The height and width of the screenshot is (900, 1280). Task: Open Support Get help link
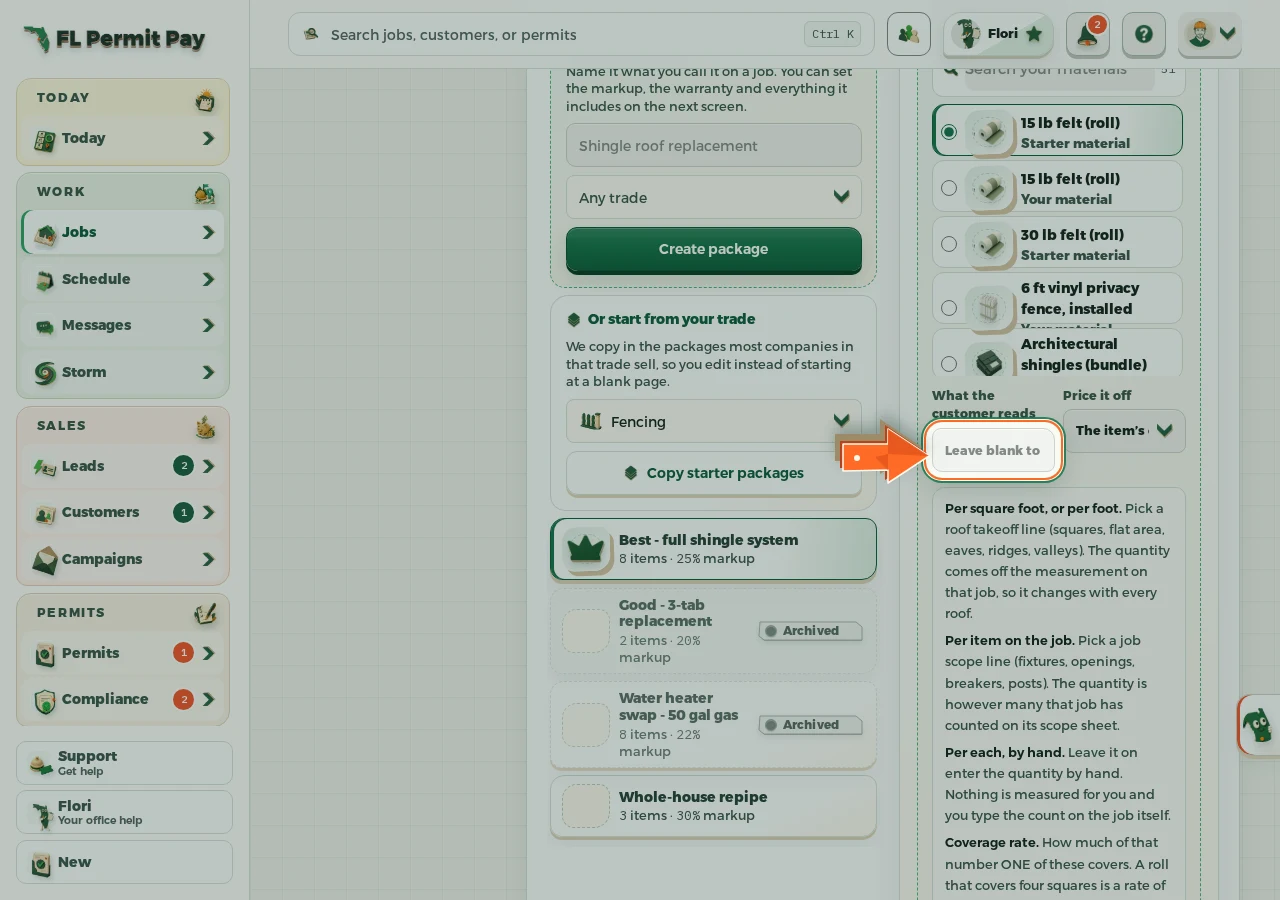125,763
